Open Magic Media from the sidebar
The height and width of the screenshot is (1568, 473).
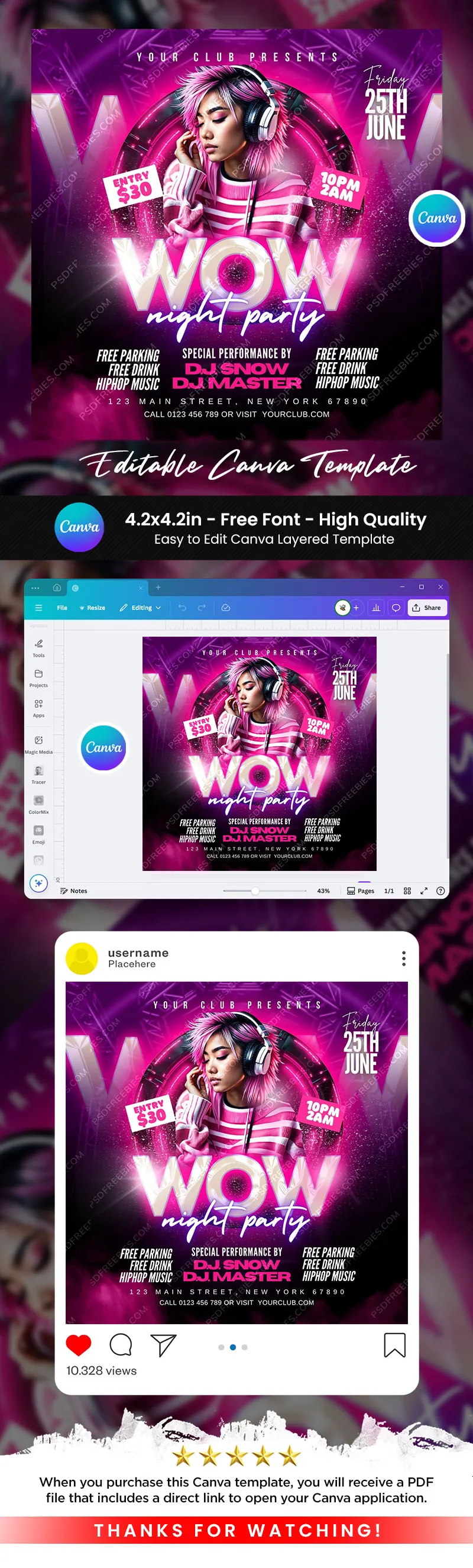(x=38, y=743)
